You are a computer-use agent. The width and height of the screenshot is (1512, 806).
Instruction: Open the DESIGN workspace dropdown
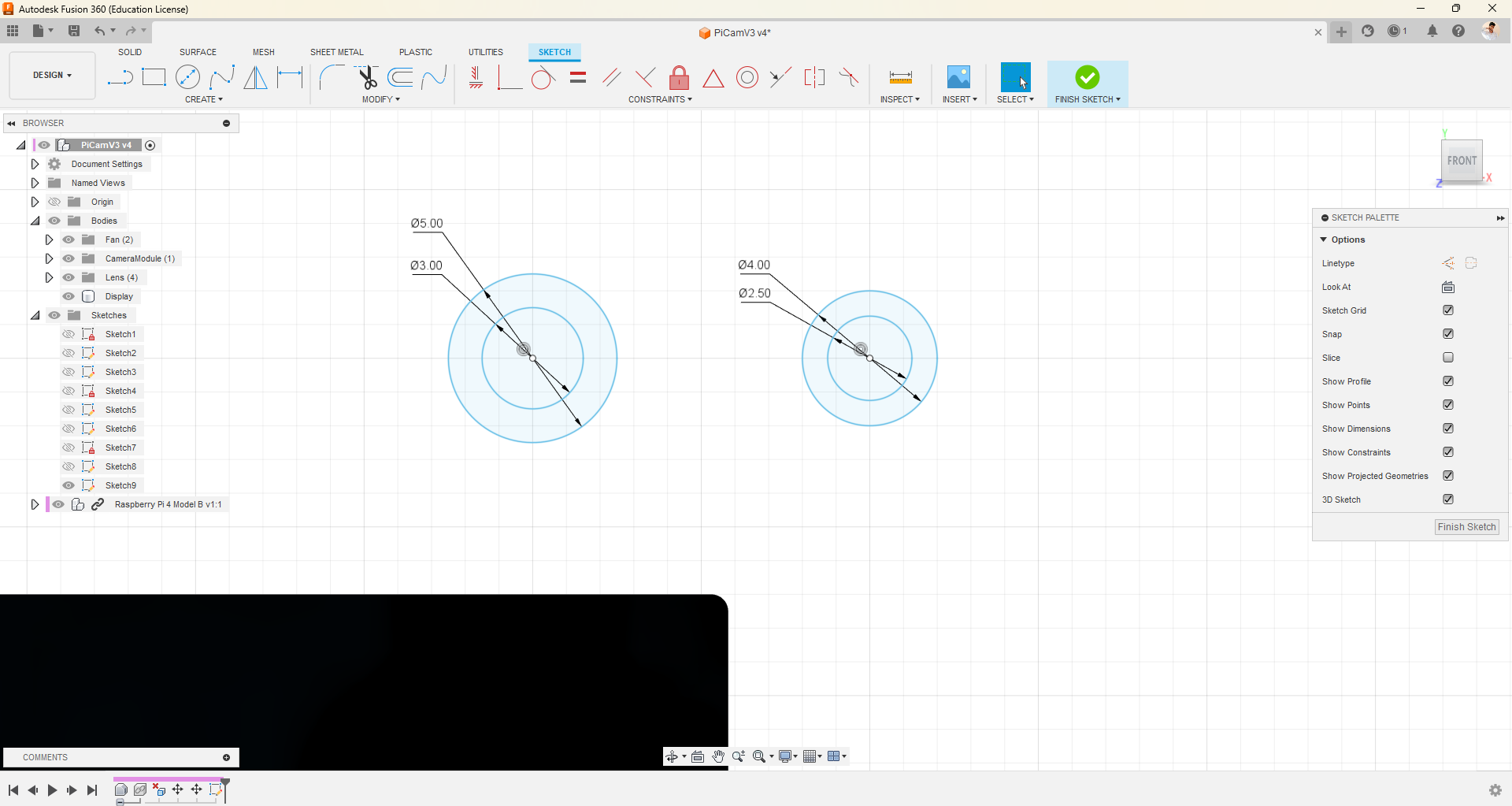click(52, 76)
